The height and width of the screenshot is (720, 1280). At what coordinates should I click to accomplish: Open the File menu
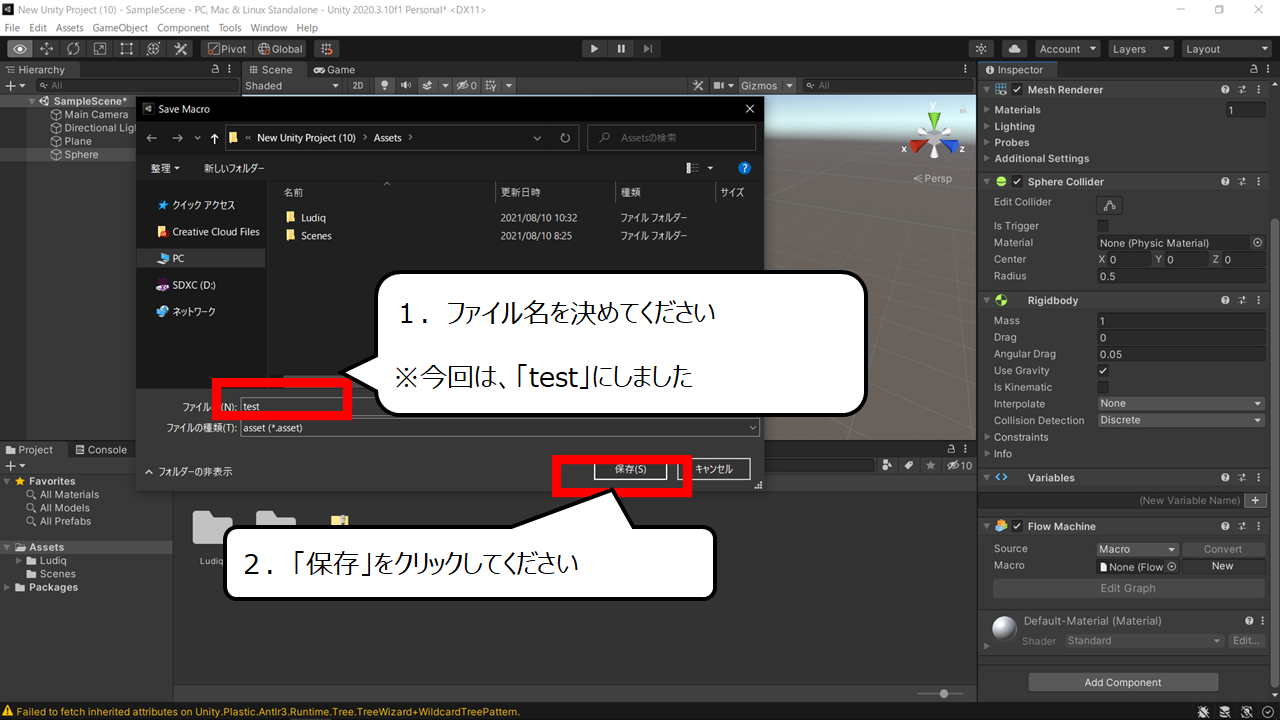point(12,28)
